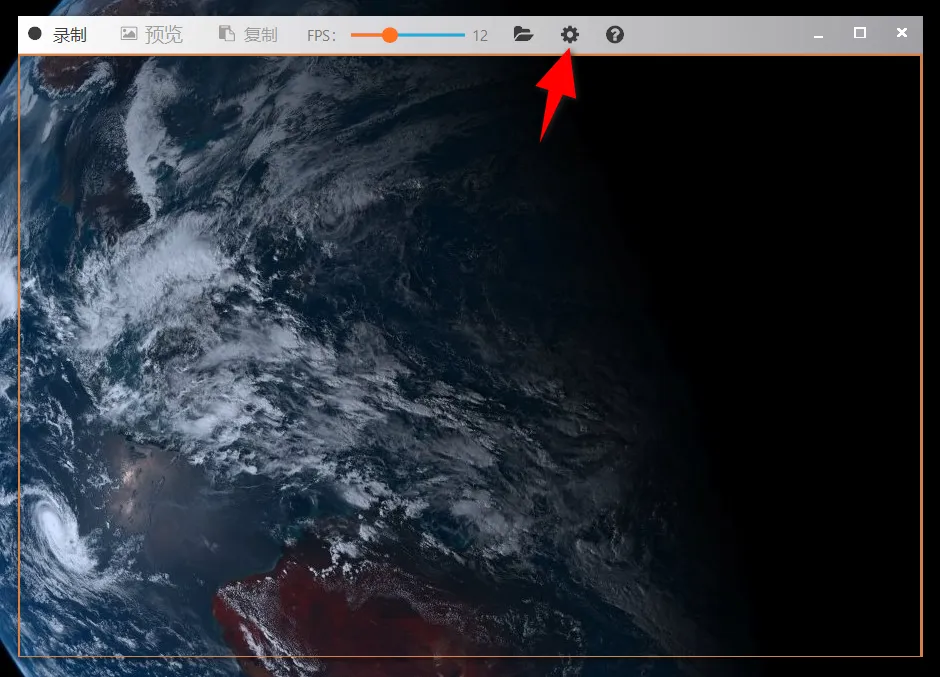Maximize the recorder window
The width and height of the screenshot is (940, 677).
coord(860,33)
